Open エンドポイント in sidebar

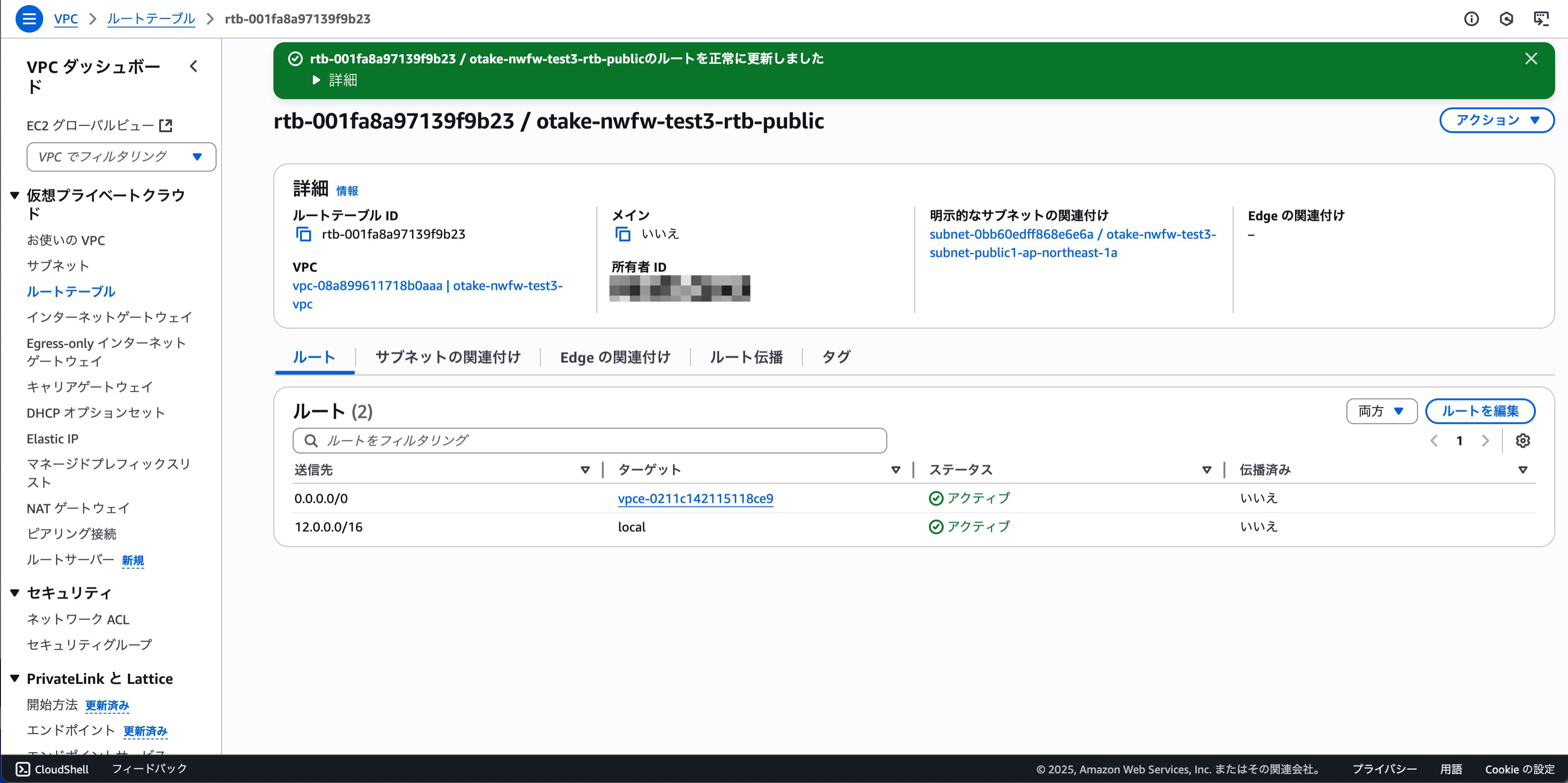tap(71, 730)
